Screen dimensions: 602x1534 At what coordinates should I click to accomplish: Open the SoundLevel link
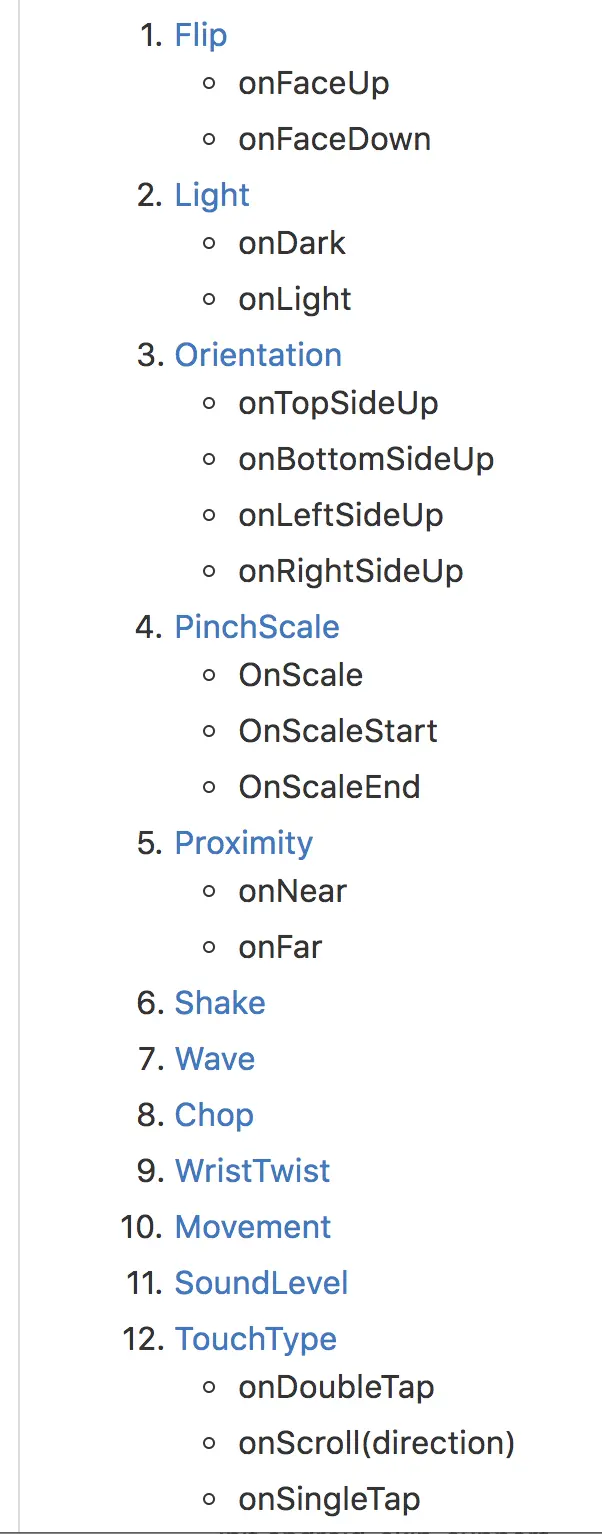[x=262, y=1283]
